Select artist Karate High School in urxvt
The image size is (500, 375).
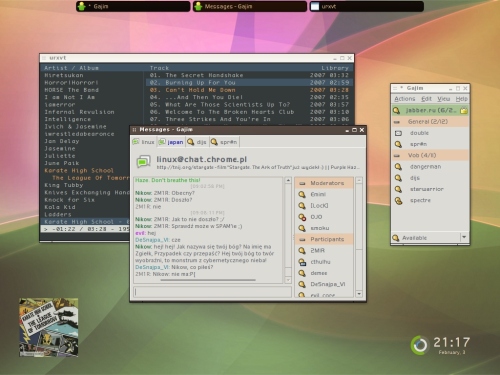[x=79, y=171]
